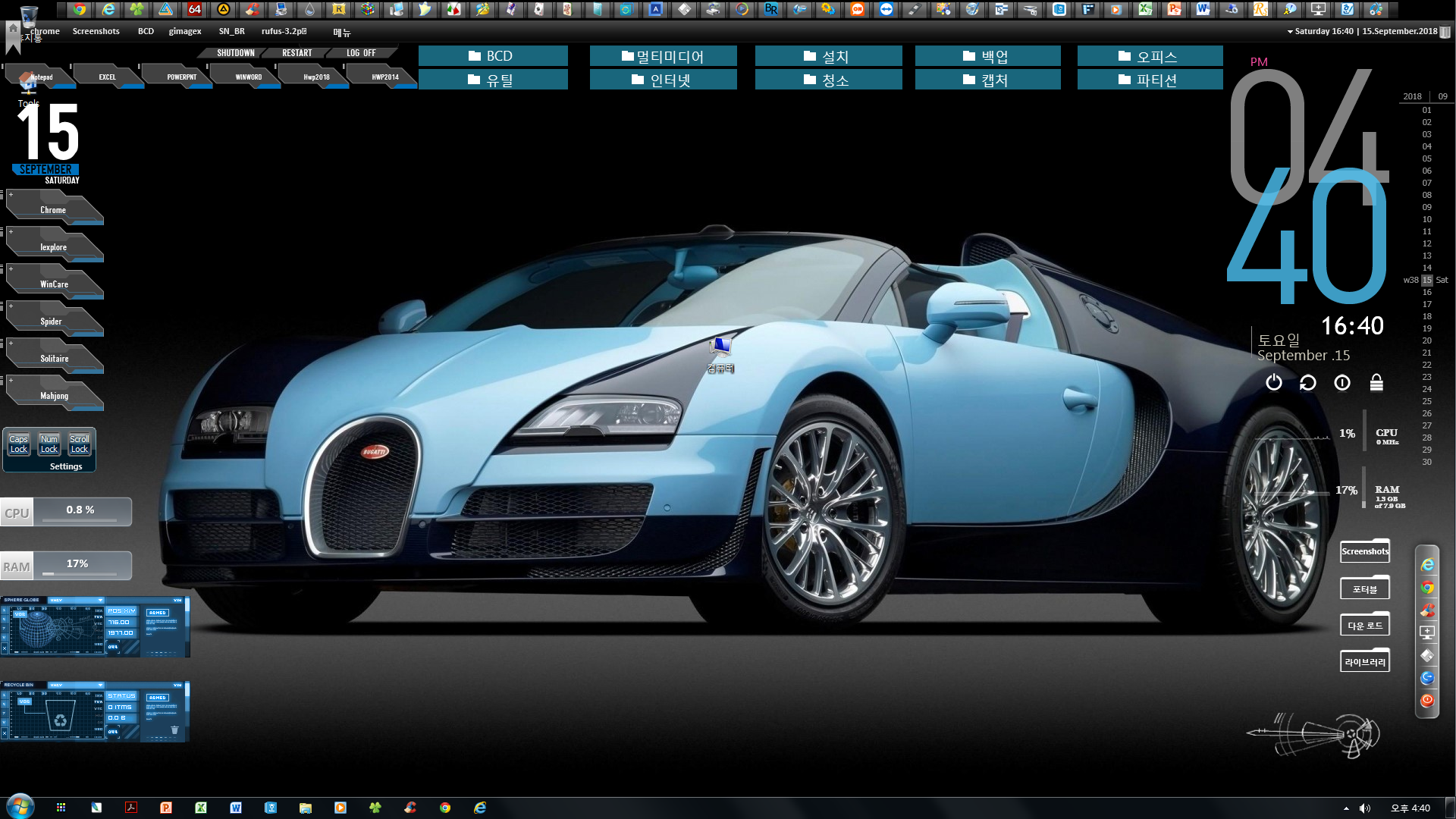The height and width of the screenshot is (819, 1456).
Task: Open the Recycle Bin on the desktop
Action: (28, 17)
